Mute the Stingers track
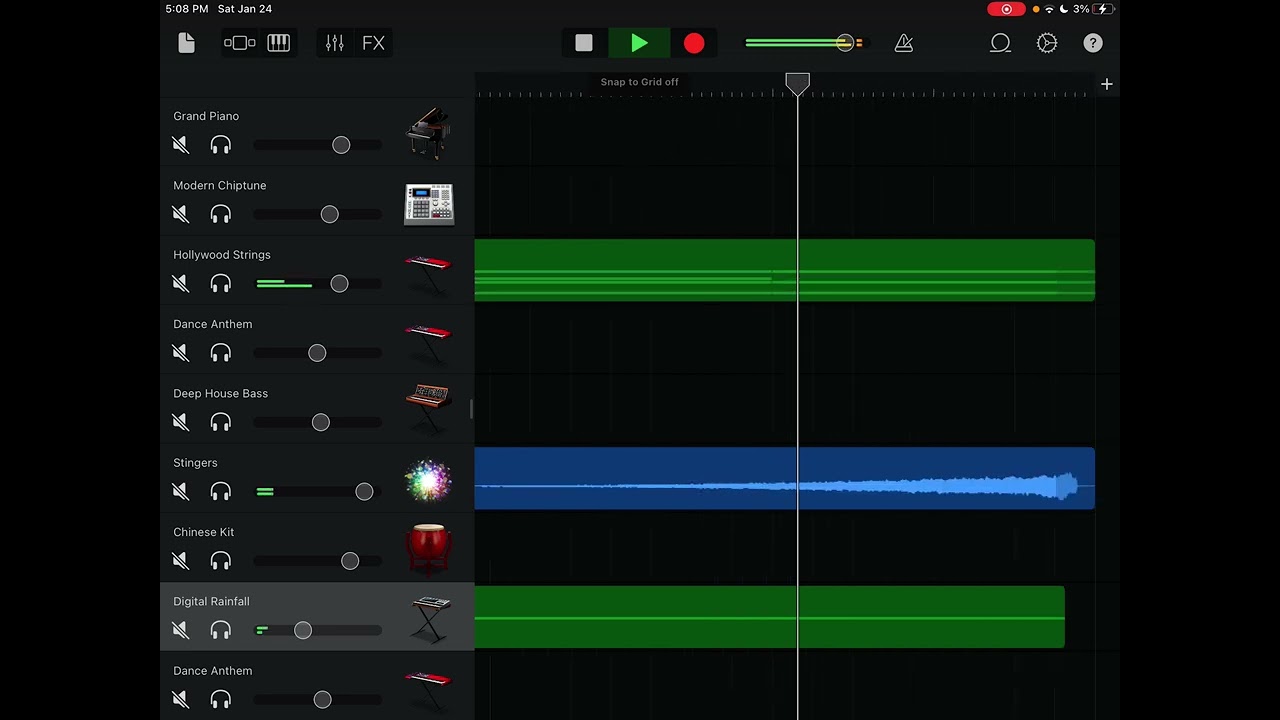 pyautogui.click(x=181, y=492)
